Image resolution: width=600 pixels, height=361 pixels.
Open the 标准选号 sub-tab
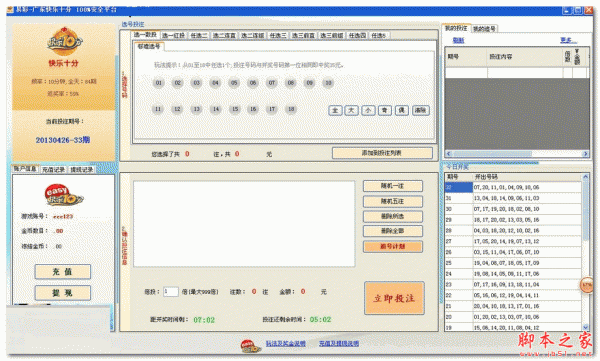[149, 46]
